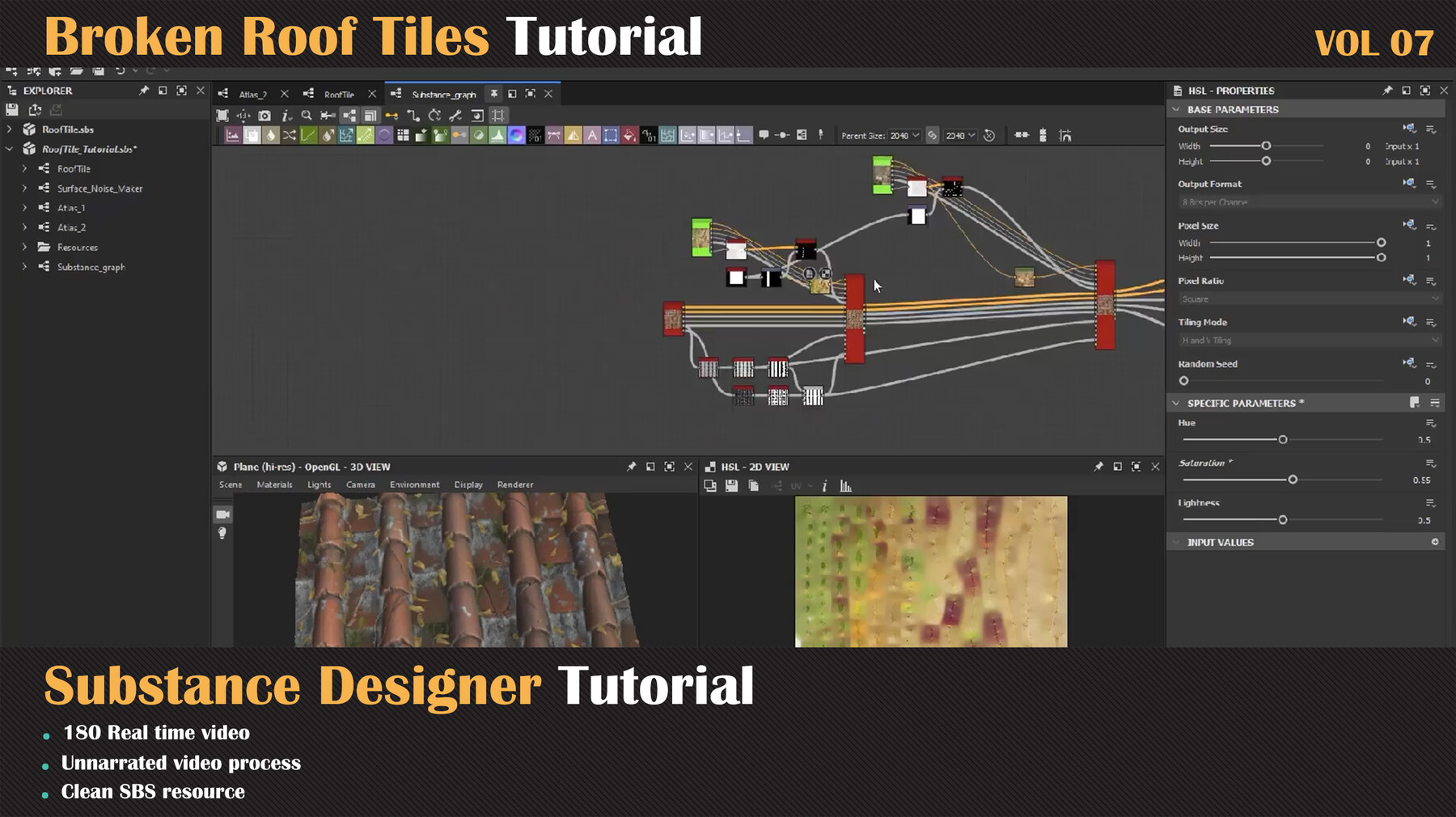
Task: Pin the HSL Properties panel
Action: [1386, 91]
